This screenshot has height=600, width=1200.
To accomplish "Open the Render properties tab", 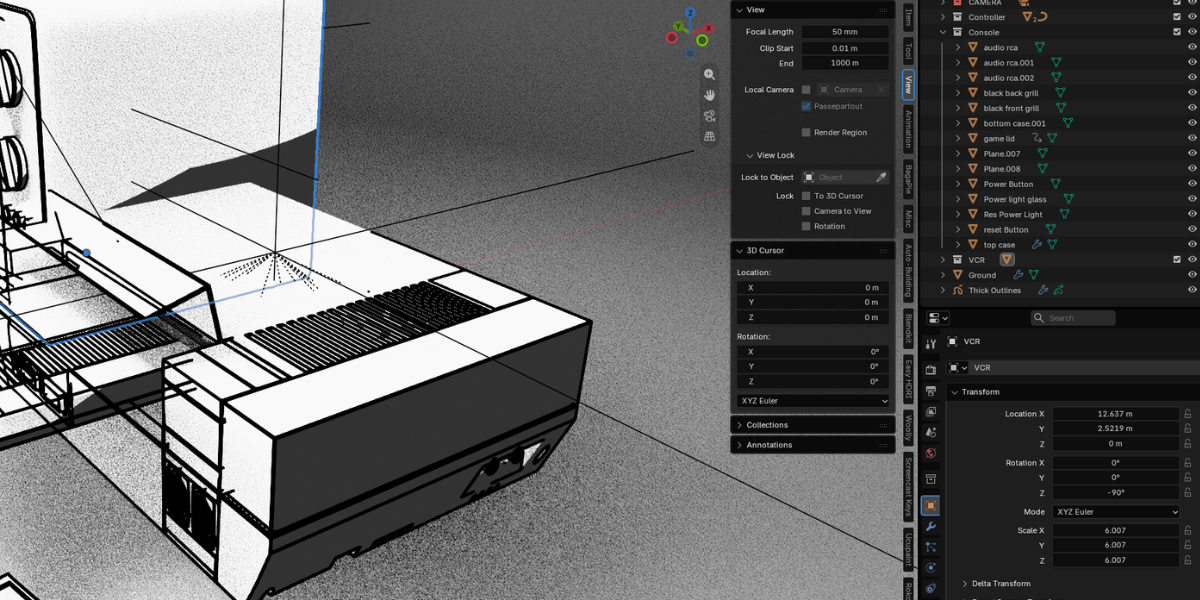I will (931, 369).
